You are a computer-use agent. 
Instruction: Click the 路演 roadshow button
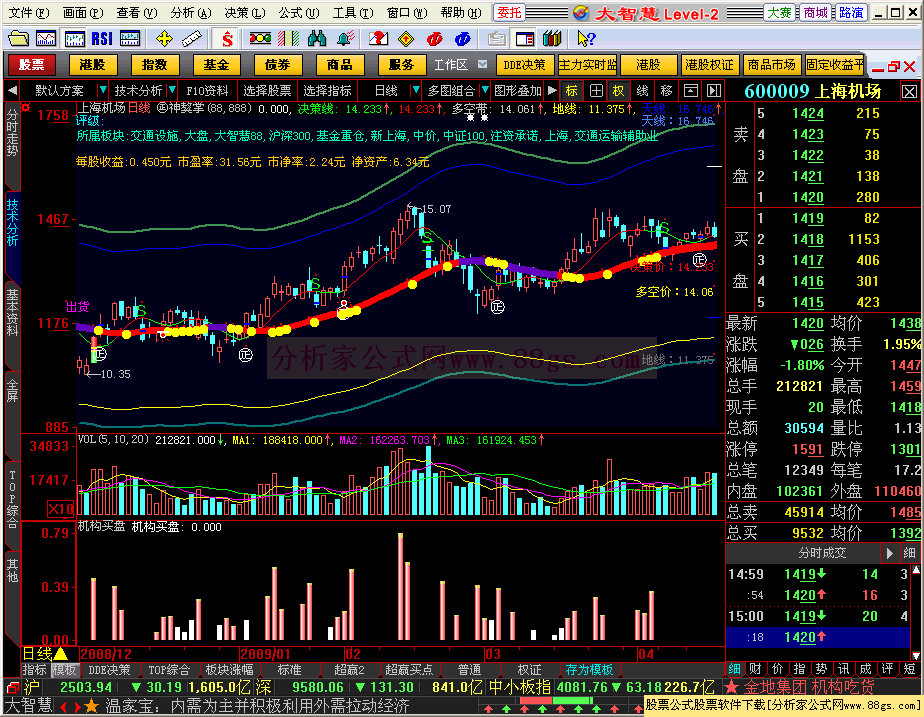click(x=851, y=13)
